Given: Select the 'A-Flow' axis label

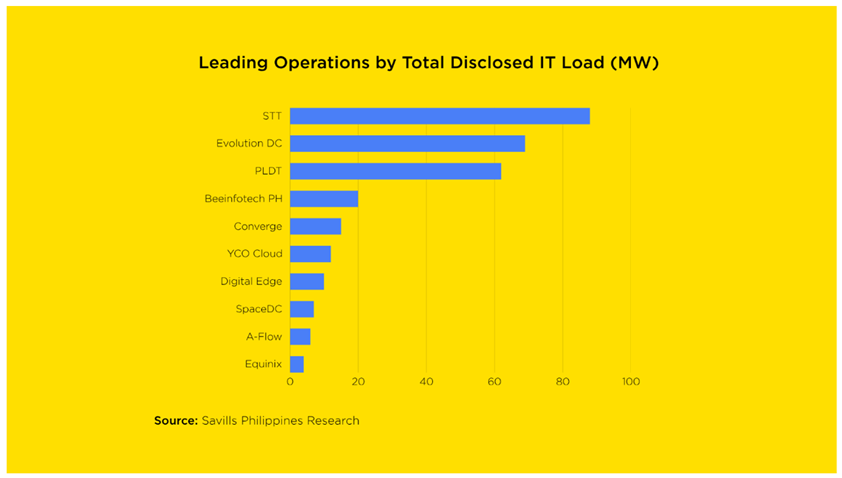Looking at the screenshot, I should (264, 337).
